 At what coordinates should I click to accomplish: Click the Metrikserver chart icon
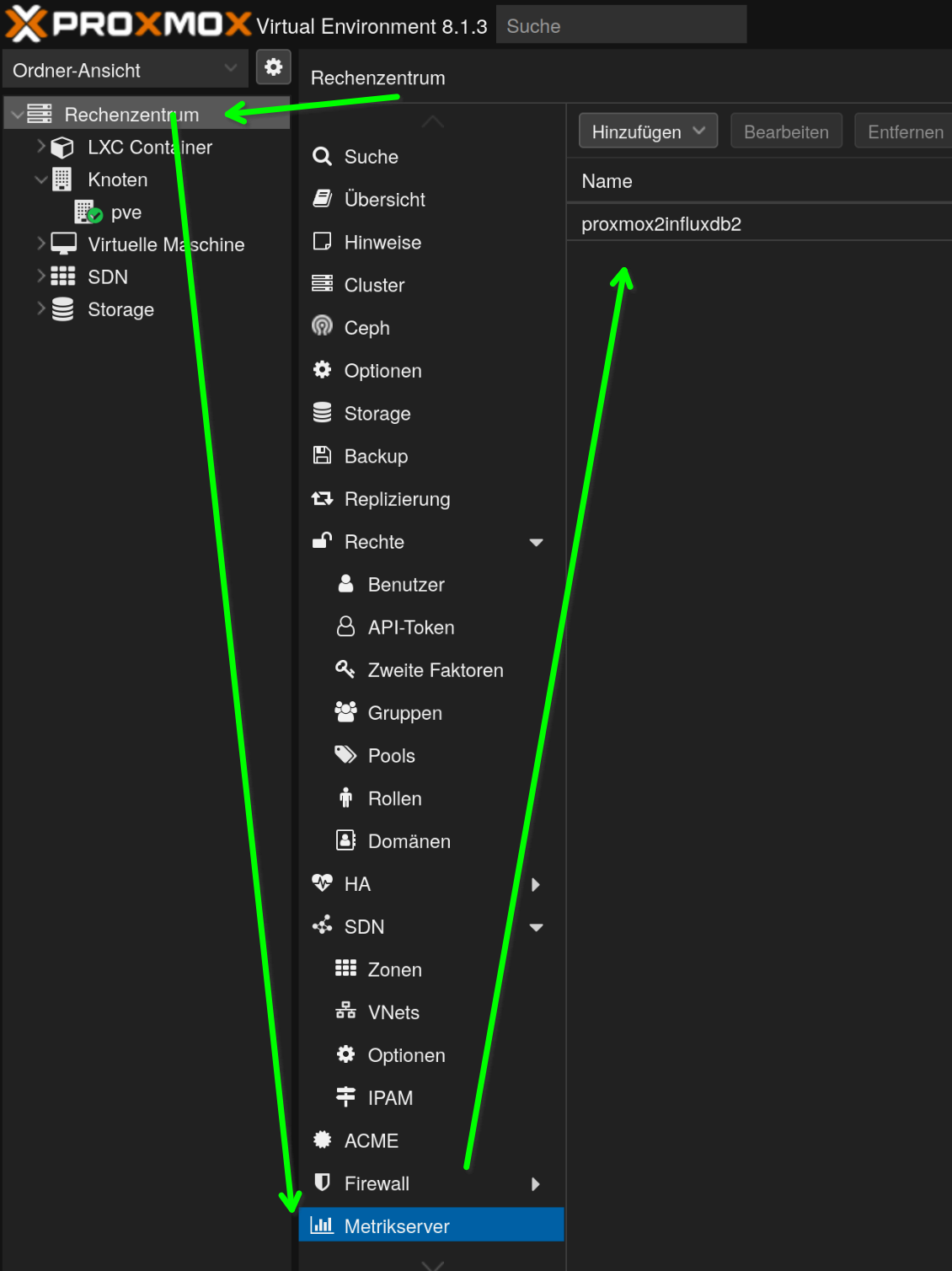click(x=322, y=1225)
